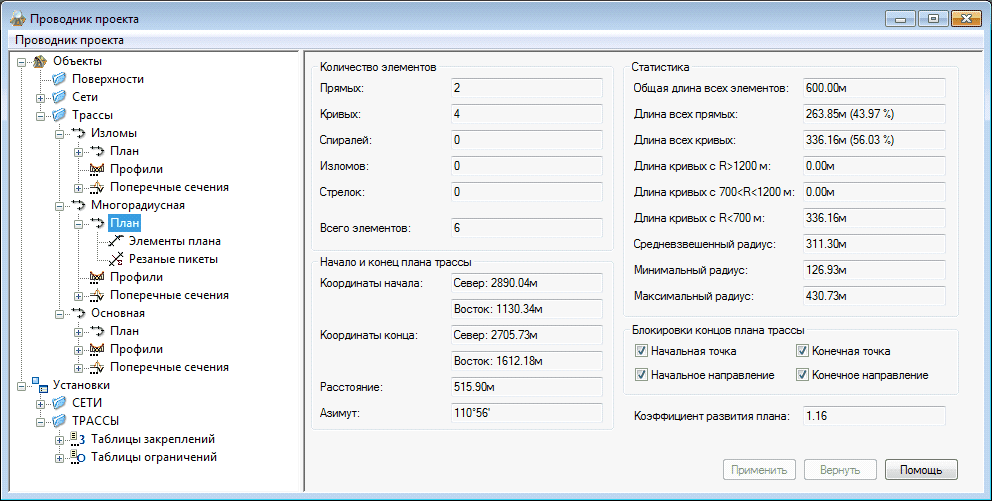Click the Коэффициент развития плана field
This screenshot has height=501, width=992.
pos(874,415)
